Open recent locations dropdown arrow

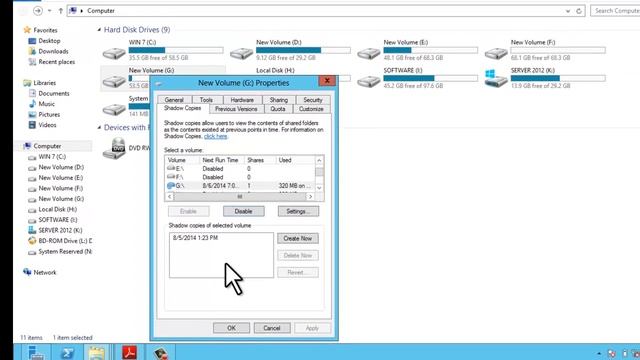49,11
